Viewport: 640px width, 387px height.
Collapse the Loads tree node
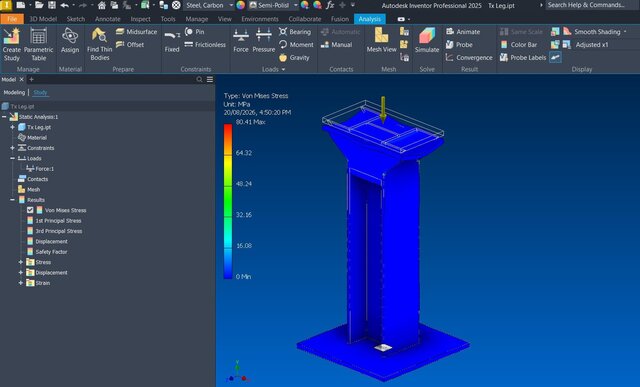click(x=12, y=158)
